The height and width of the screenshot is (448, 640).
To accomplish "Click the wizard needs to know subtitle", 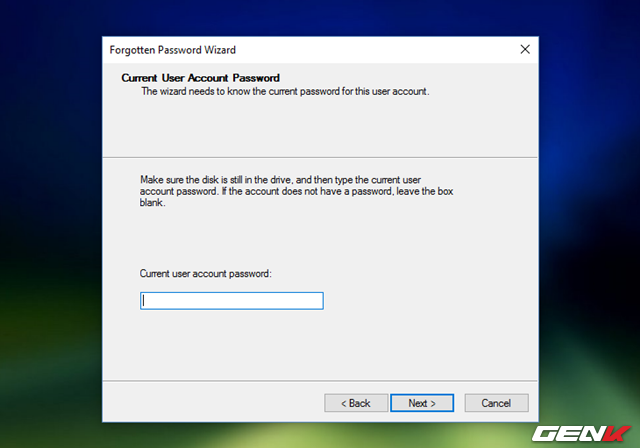I will coord(285,91).
